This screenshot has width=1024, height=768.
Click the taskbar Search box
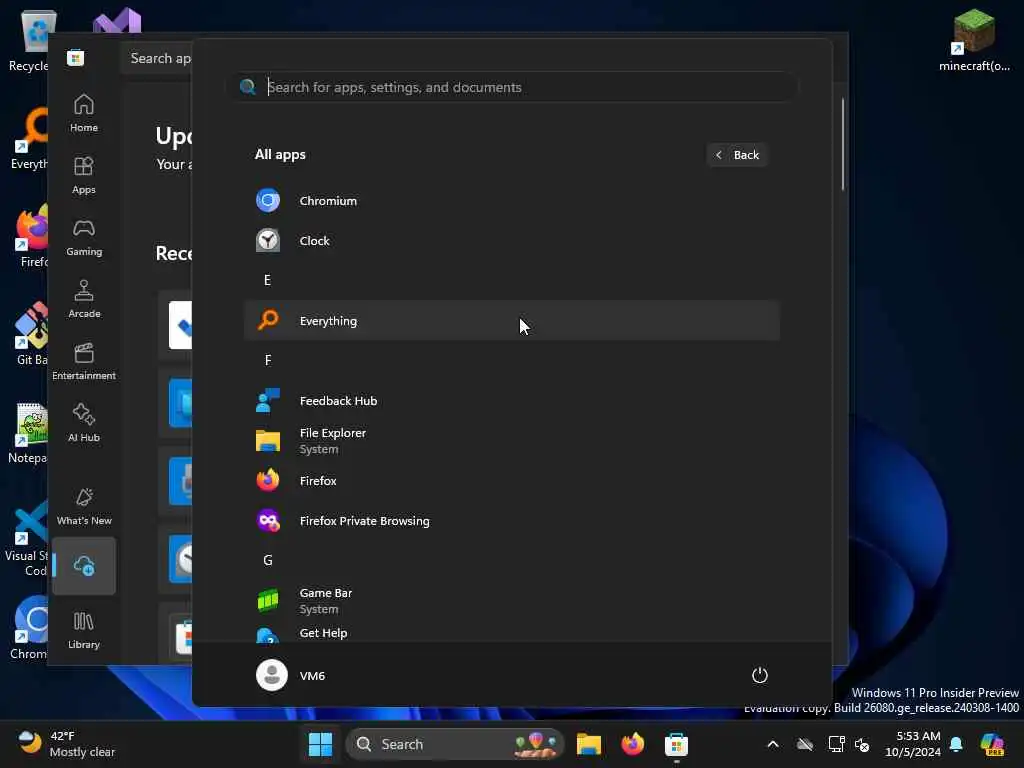coord(455,744)
